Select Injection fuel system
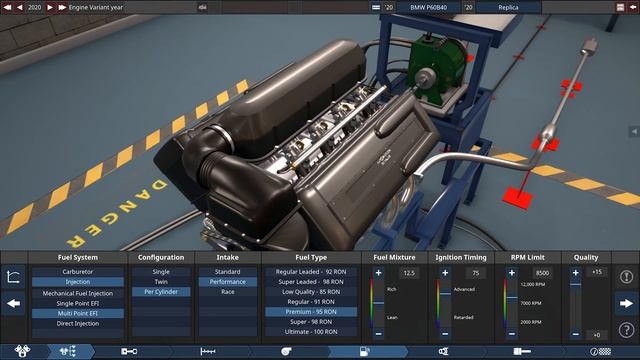The width and height of the screenshot is (640, 360). (x=78, y=282)
